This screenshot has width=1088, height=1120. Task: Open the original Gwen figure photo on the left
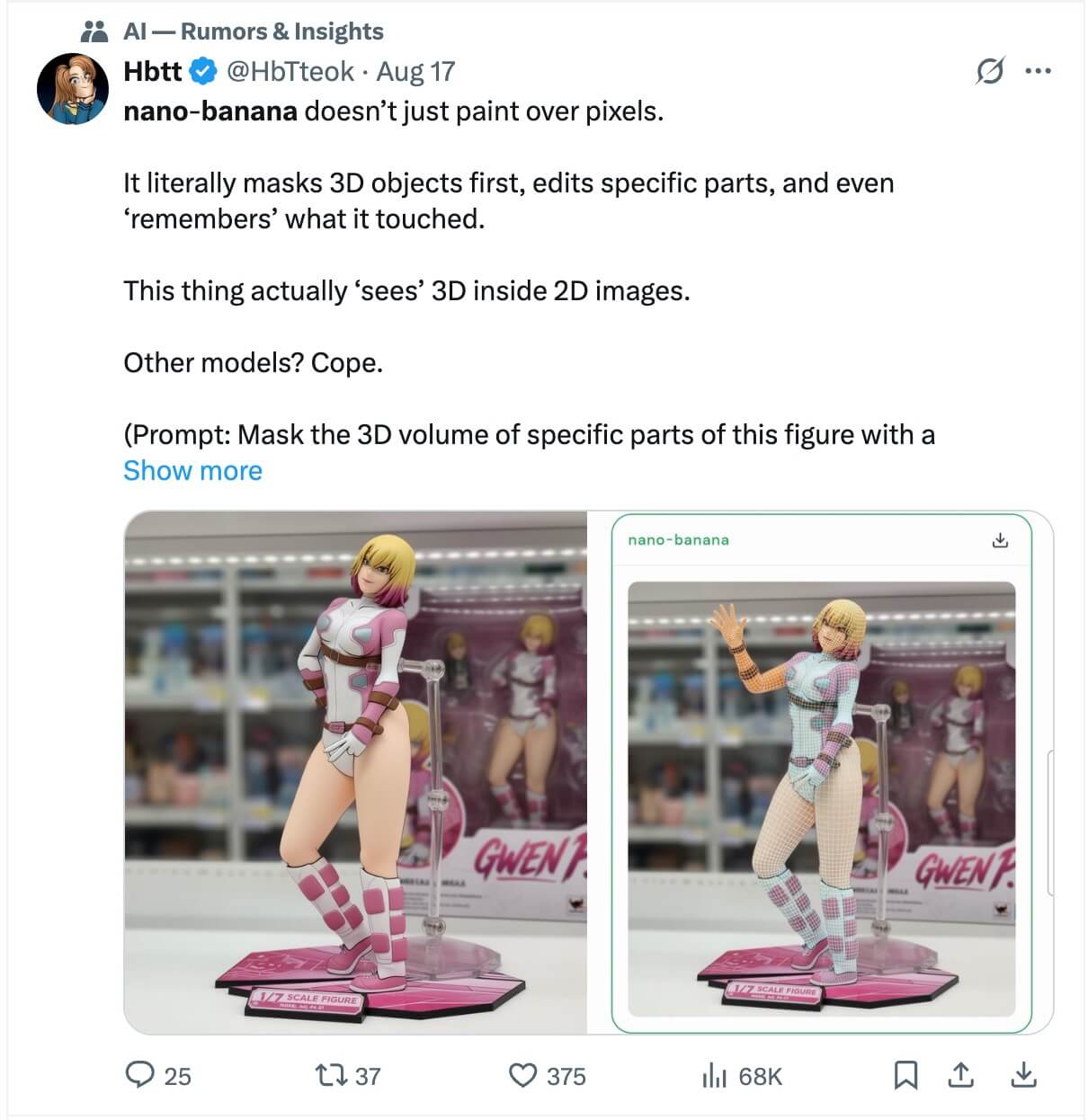pos(355,773)
